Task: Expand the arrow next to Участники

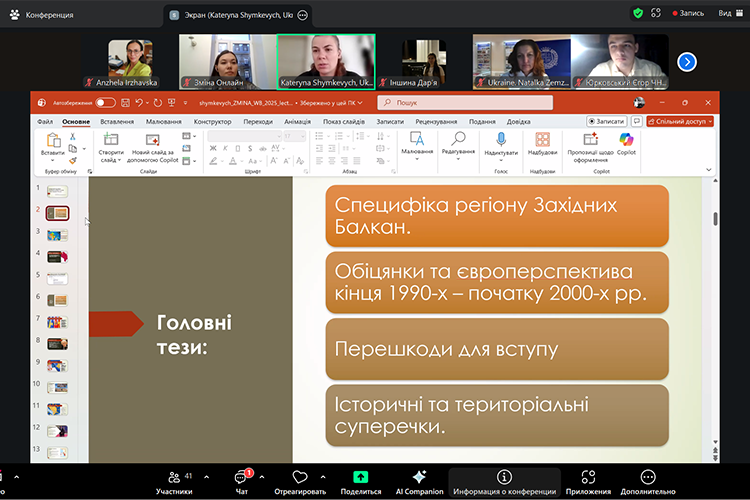Action: pyautogui.click(x=205, y=477)
